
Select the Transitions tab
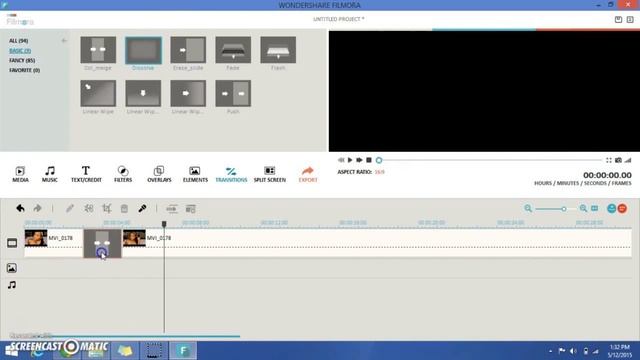(231, 174)
